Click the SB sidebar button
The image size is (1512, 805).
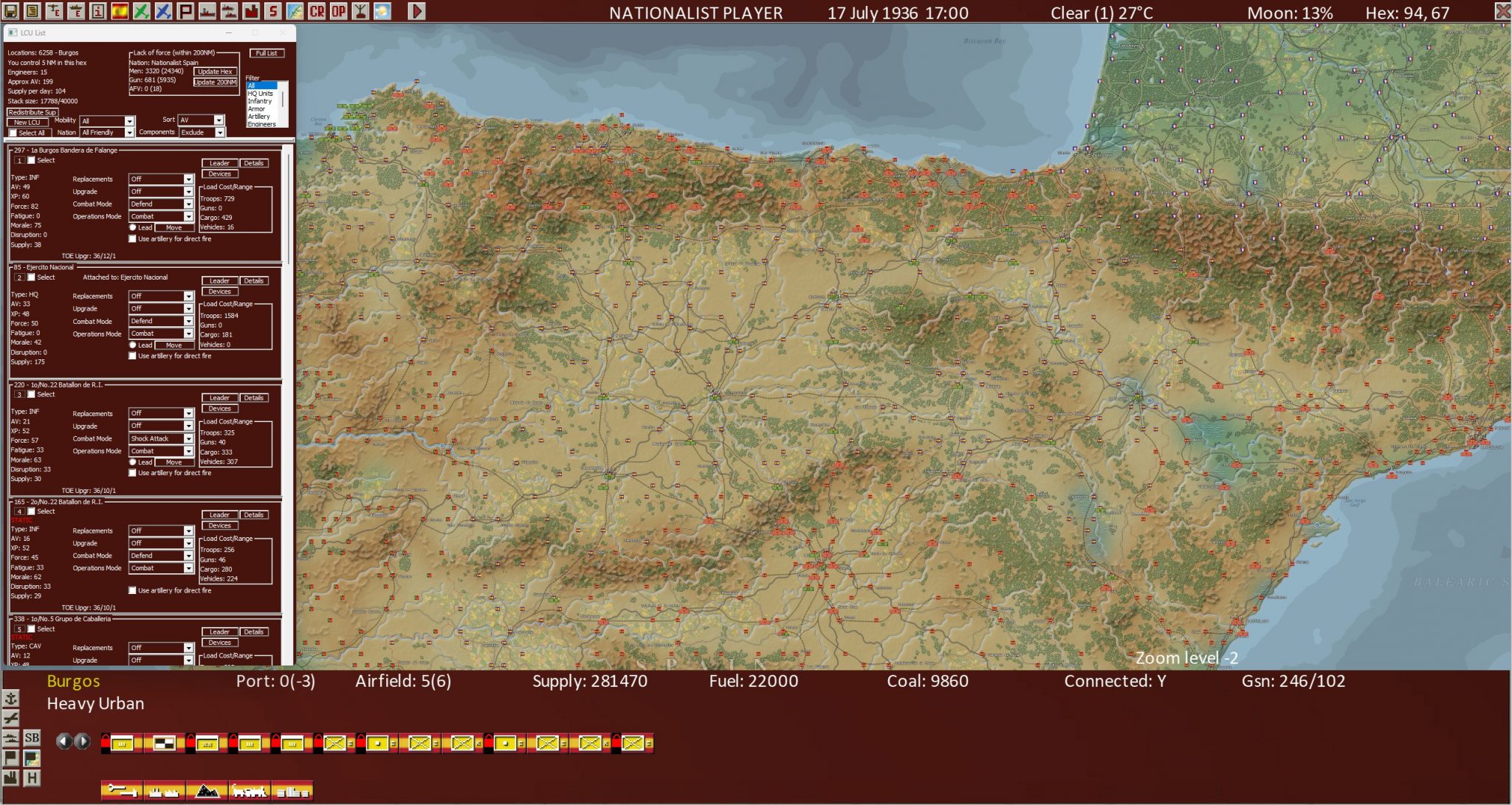pyautogui.click(x=32, y=737)
